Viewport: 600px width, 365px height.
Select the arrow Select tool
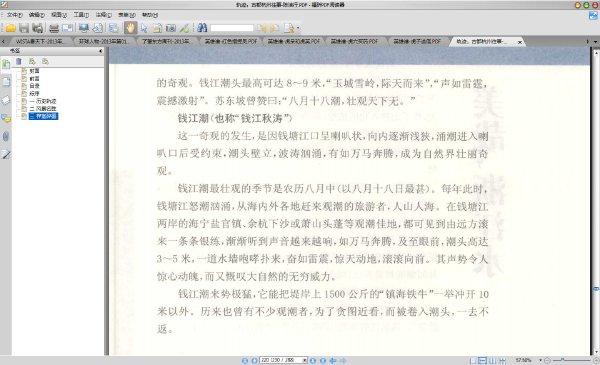click(144, 28)
